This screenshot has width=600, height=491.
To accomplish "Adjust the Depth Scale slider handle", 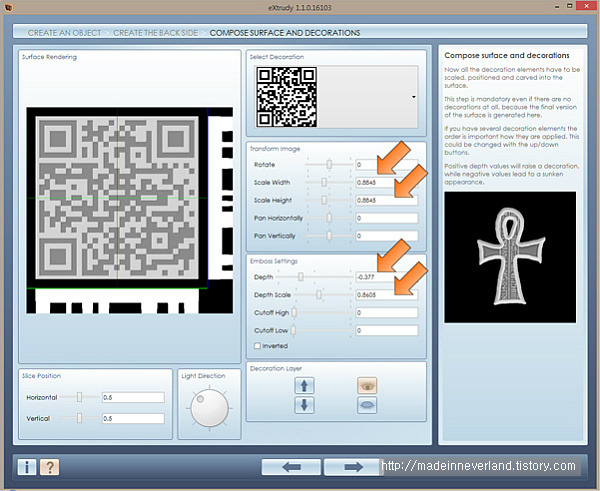I will click(x=319, y=295).
